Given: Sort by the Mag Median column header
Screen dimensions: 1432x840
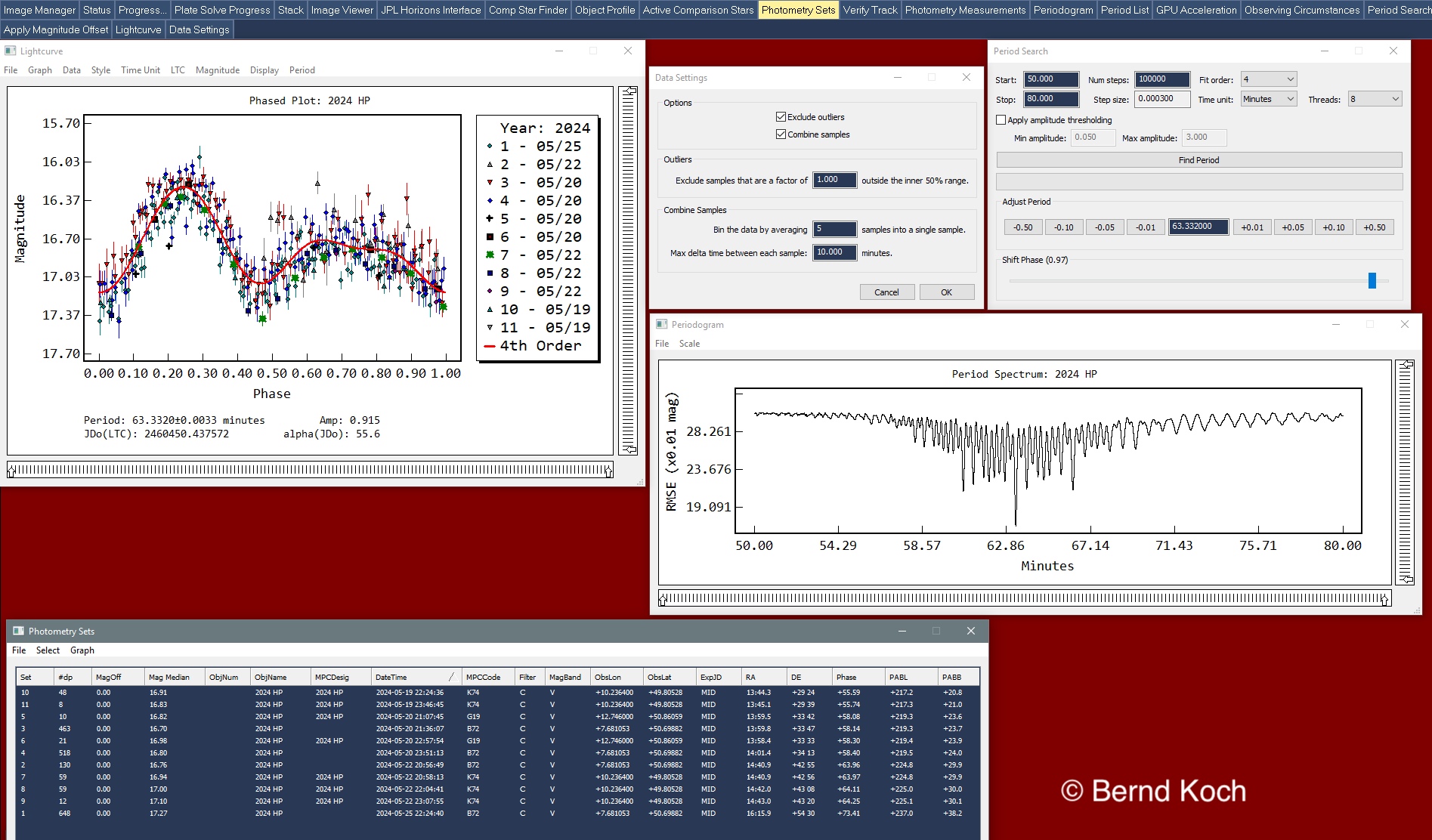Looking at the screenshot, I should click(174, 677).
